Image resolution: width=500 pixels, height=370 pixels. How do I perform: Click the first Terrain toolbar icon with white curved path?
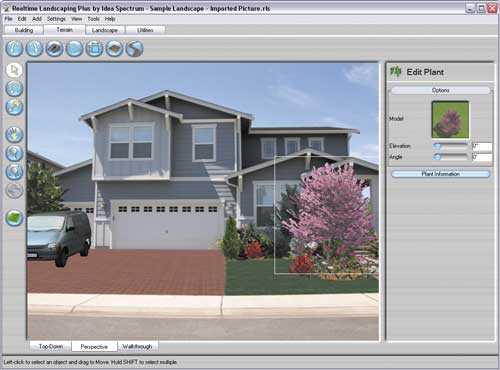pos(14,49)
